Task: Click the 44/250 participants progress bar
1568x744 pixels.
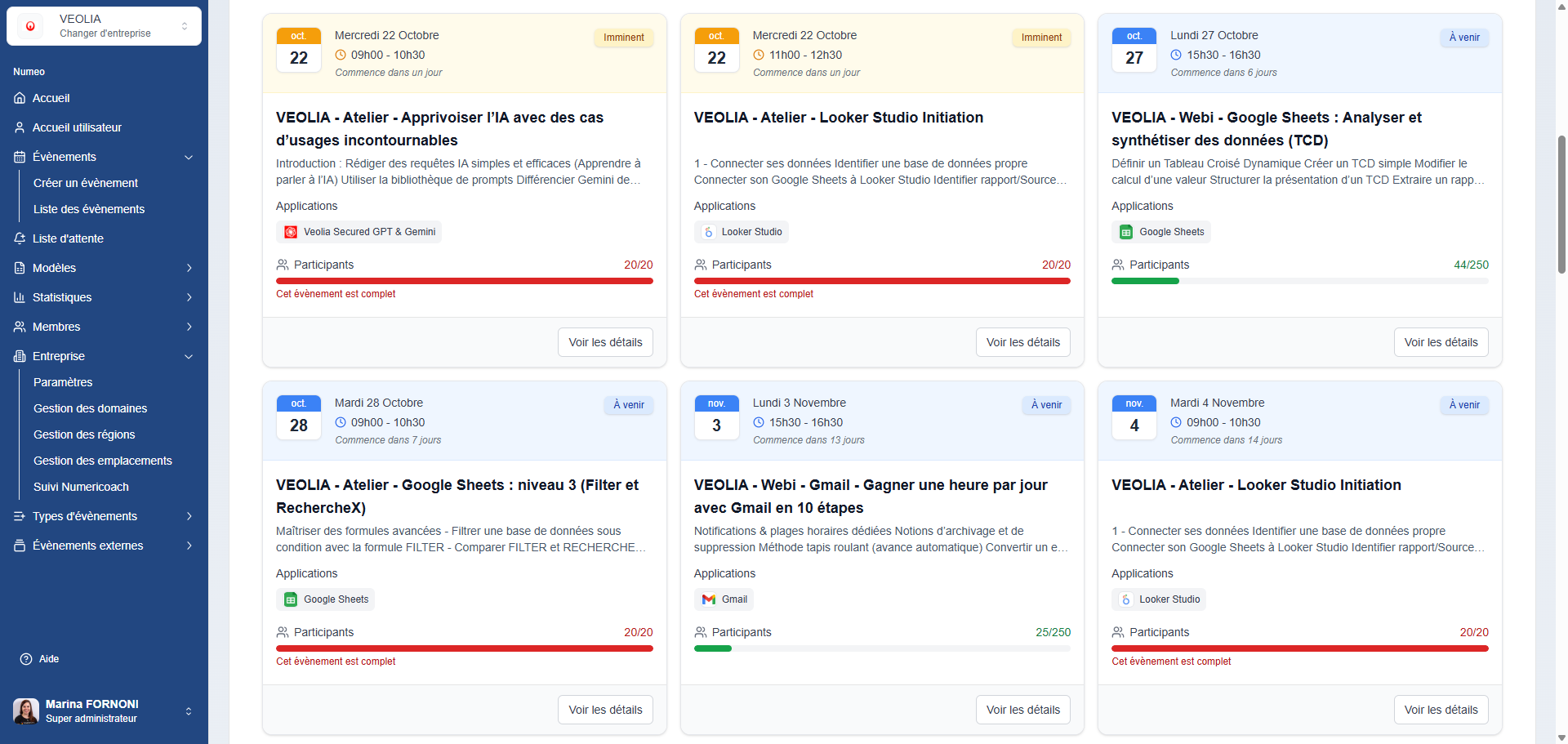Action: (1299, 281)
